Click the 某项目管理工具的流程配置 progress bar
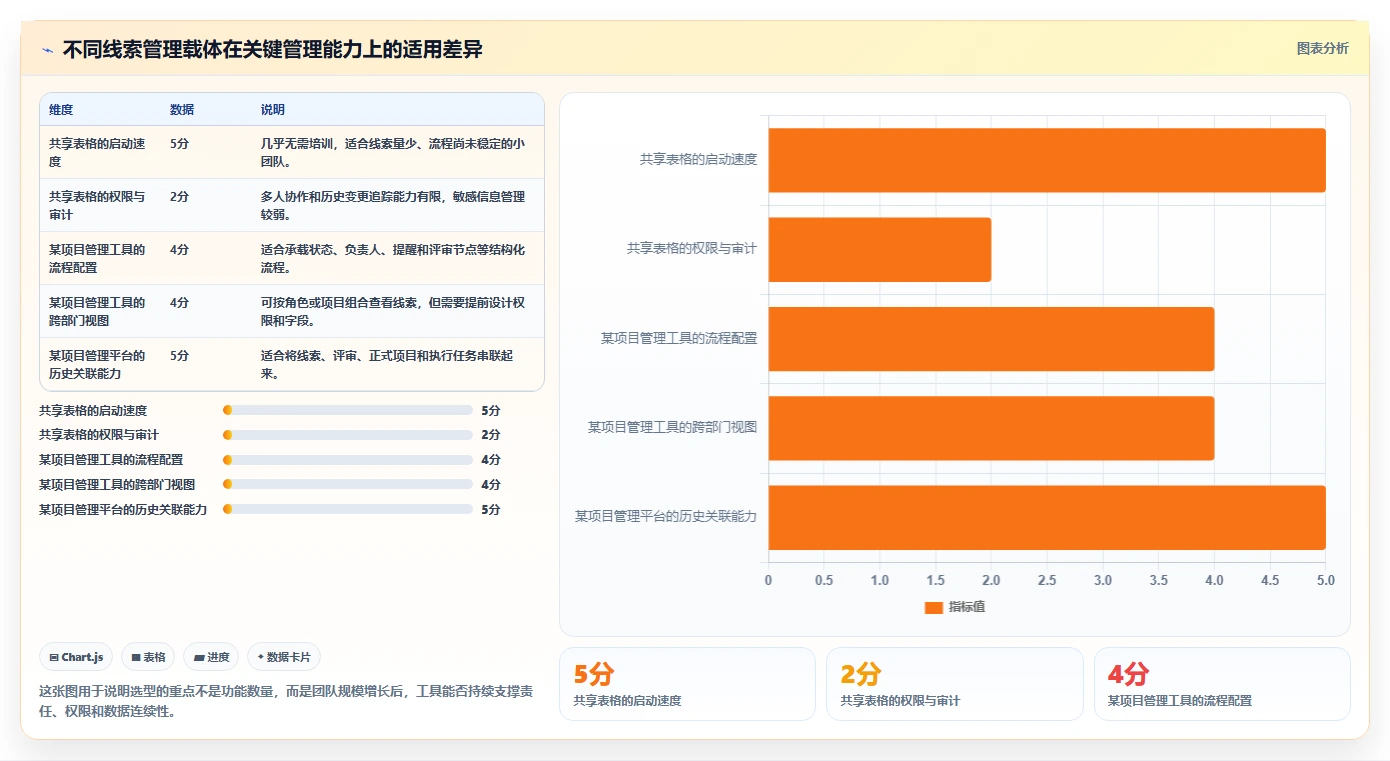The image size is (1390, 761). tap(348, 460)
